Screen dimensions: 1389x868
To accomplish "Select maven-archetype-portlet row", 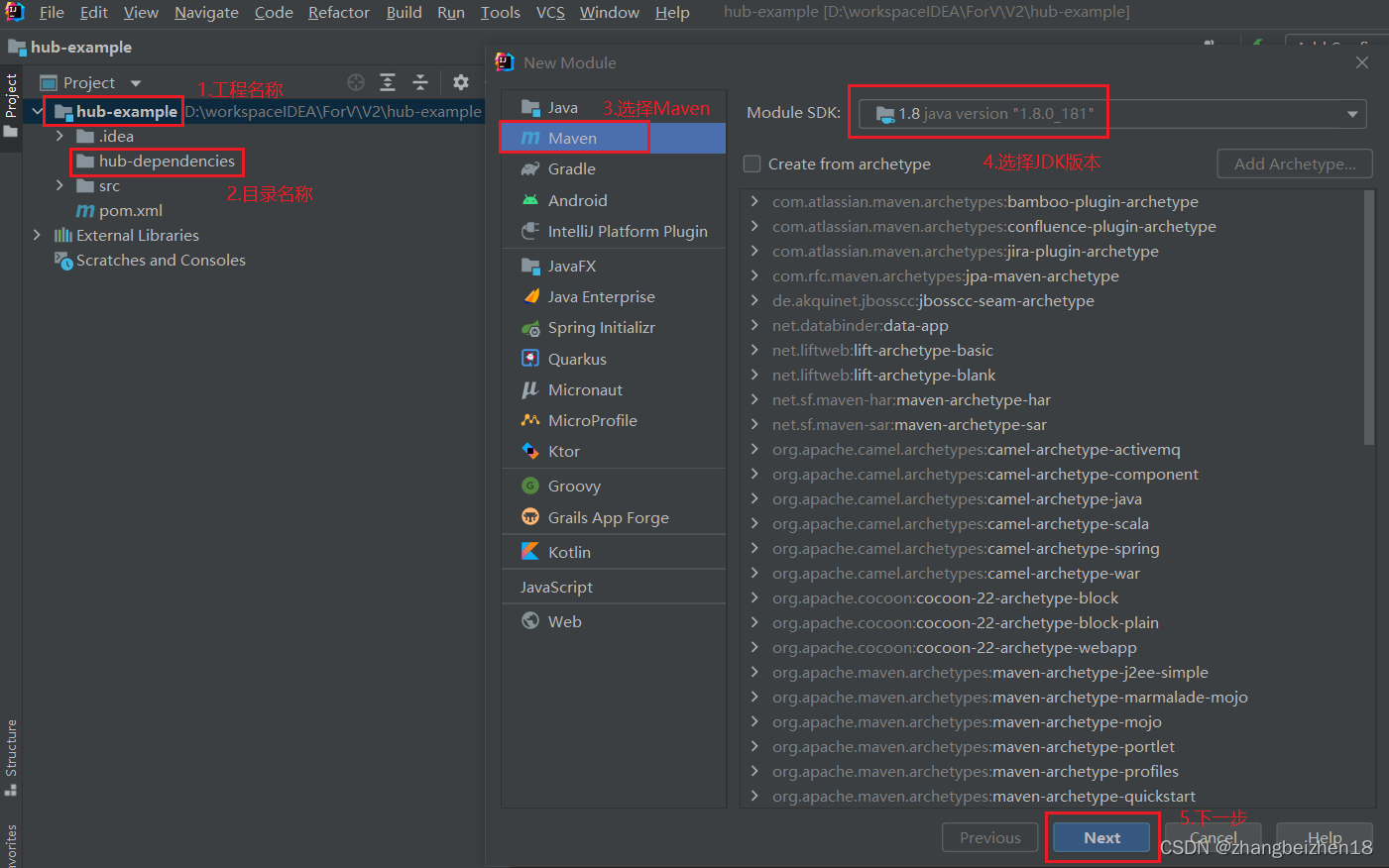I will [1052, 746].
